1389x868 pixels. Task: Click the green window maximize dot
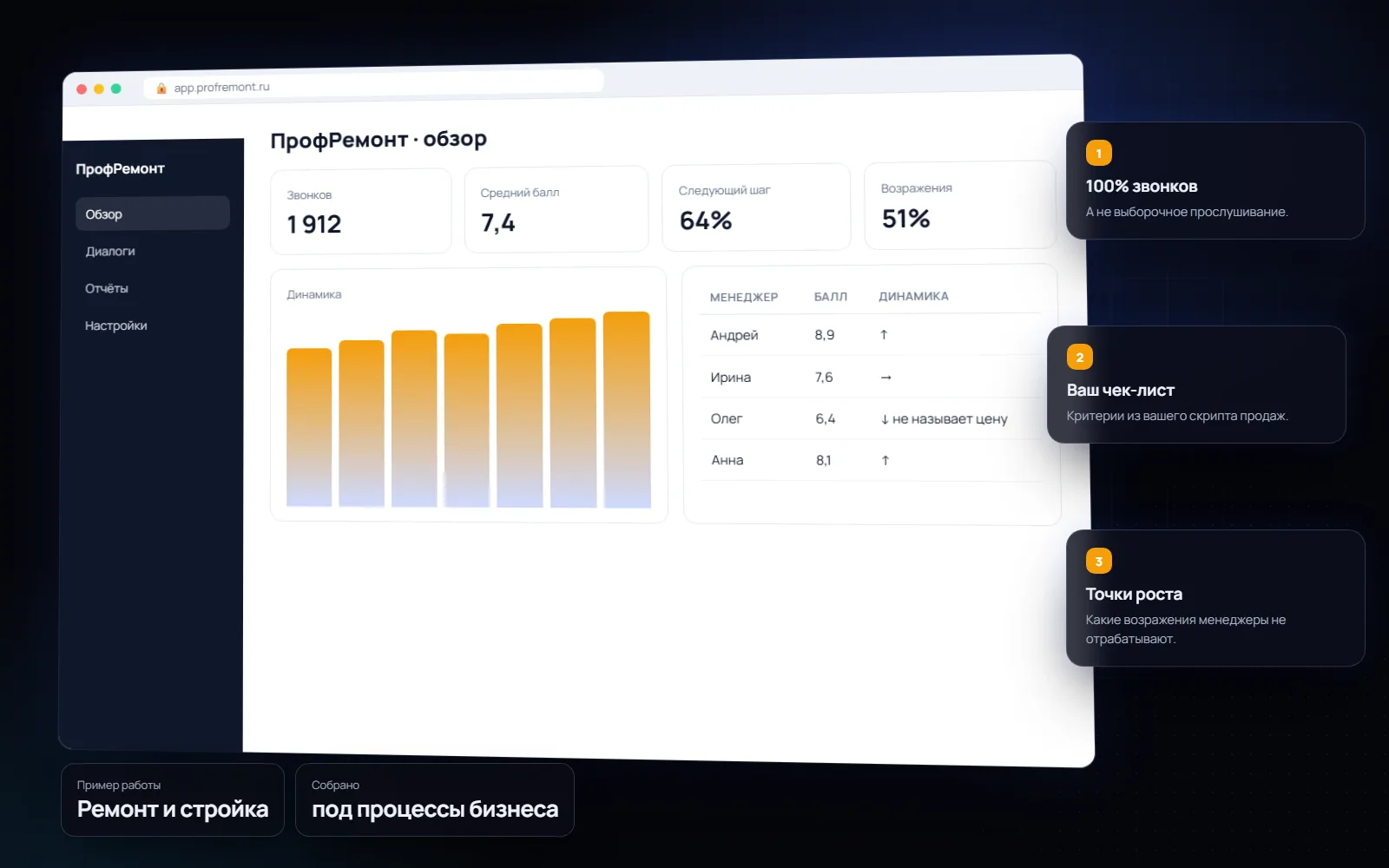click(116, 89)
